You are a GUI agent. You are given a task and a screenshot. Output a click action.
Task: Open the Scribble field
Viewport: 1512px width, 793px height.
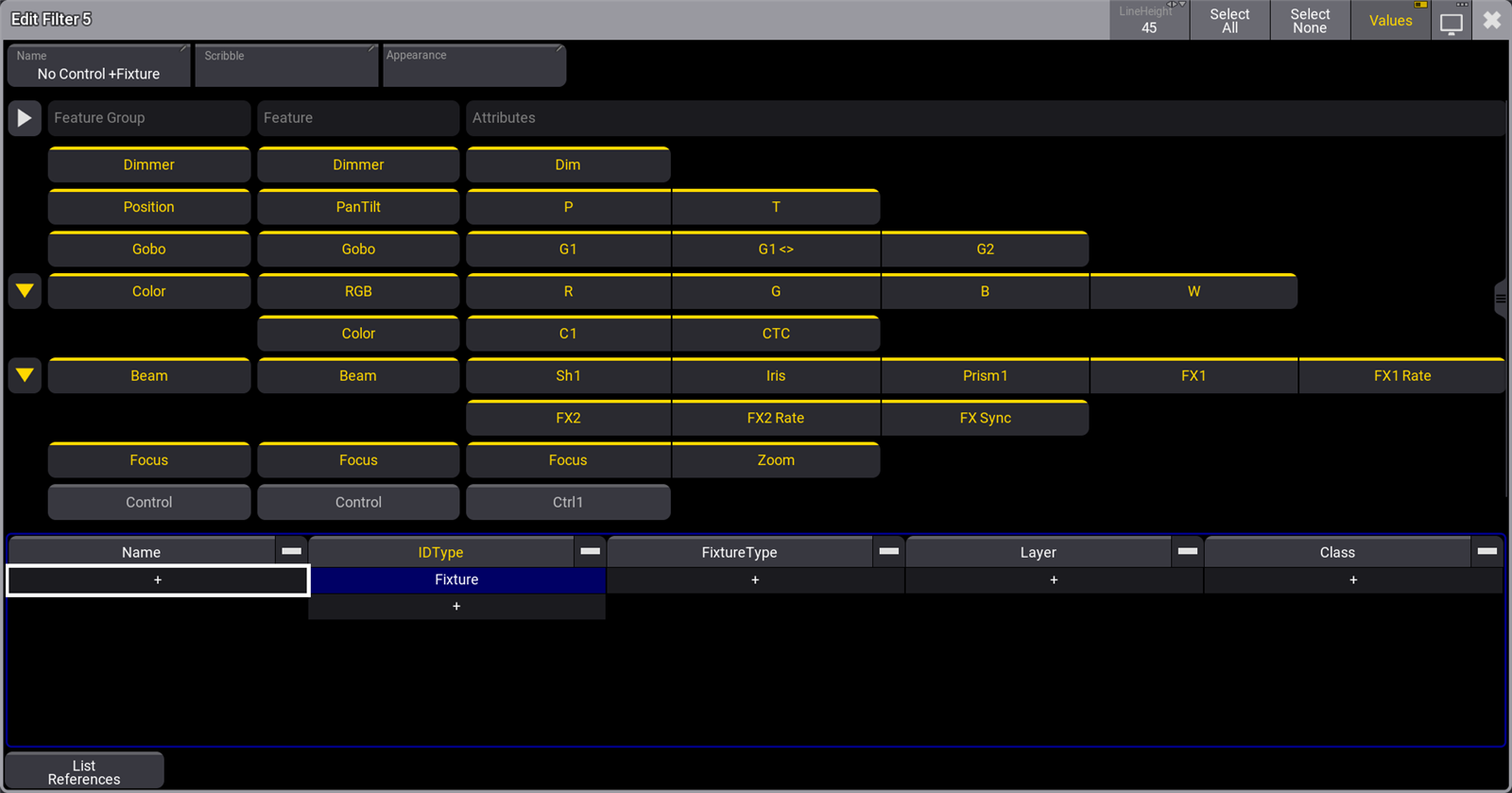tap(286, 65)
